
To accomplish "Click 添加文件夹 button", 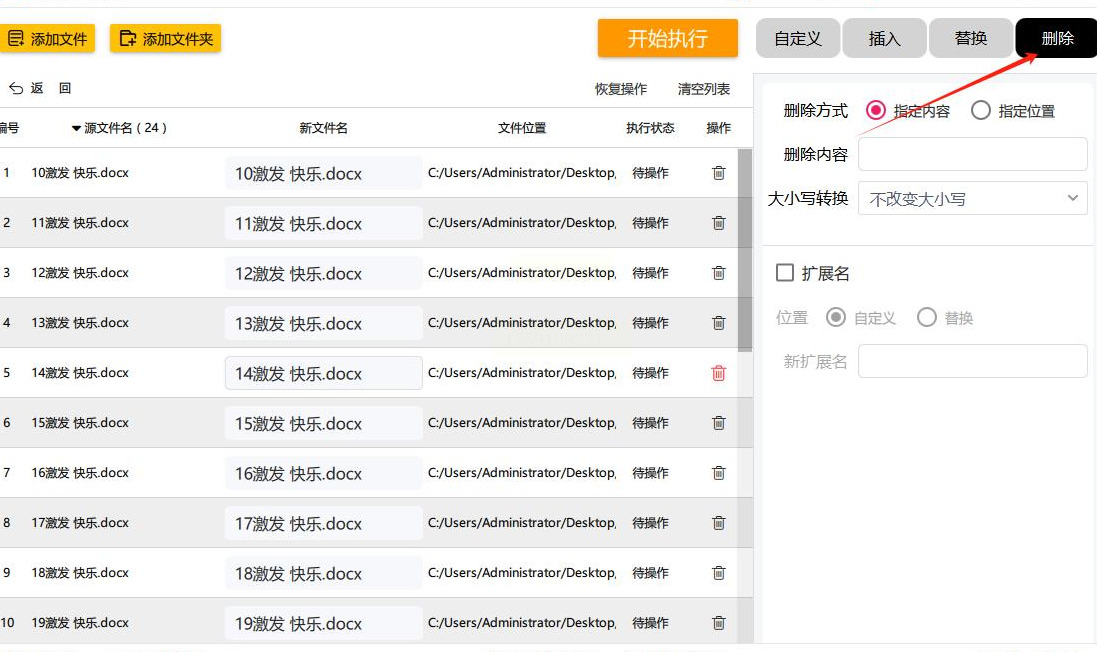I will [166, 38].
